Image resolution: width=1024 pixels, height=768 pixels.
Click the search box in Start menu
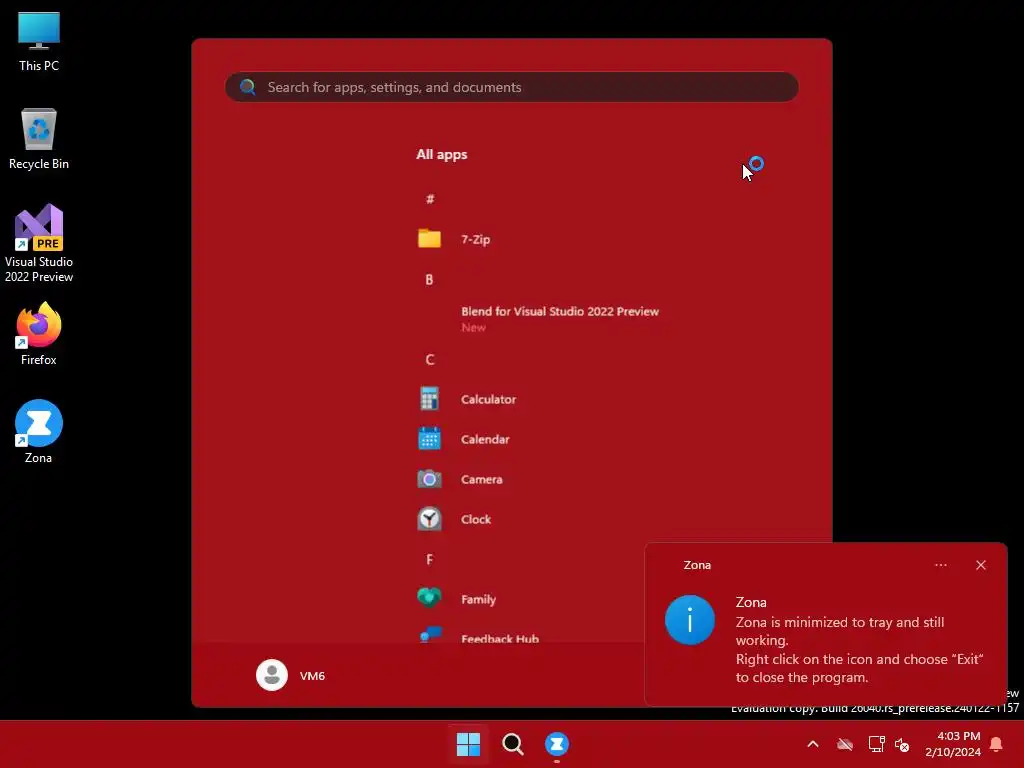pos(511,87)
